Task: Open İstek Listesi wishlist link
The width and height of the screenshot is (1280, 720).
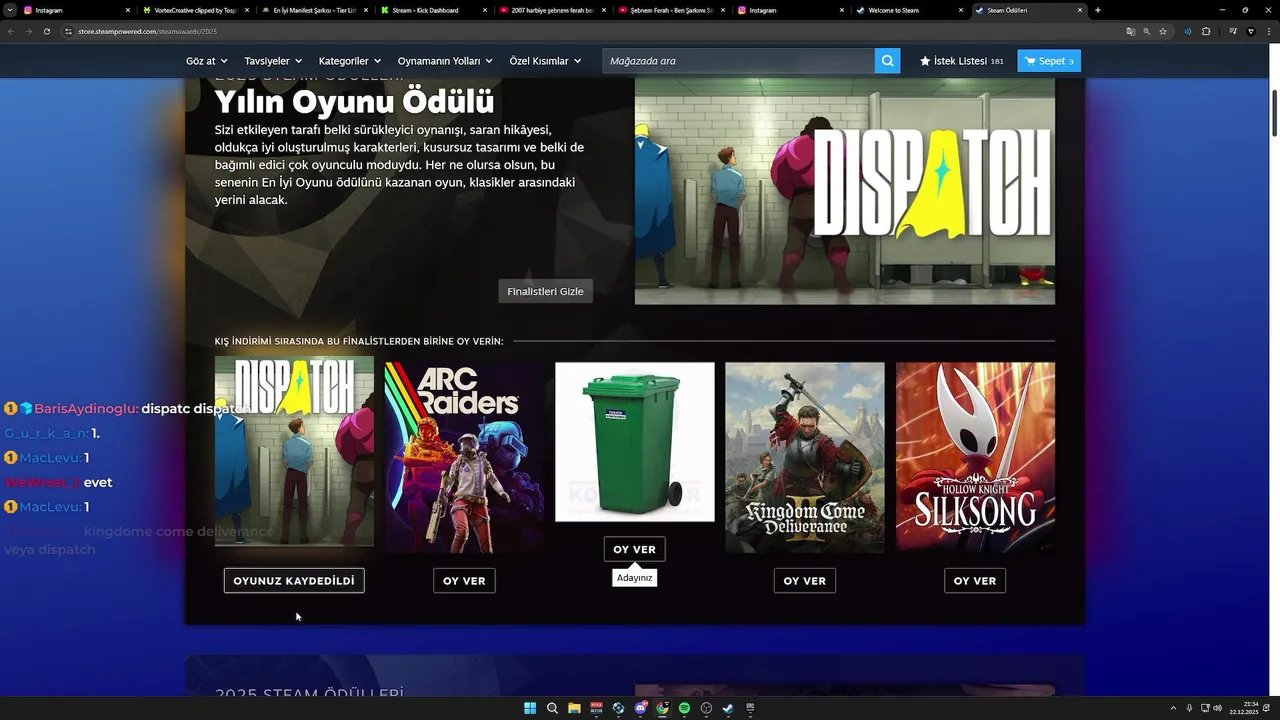Action: coord(962,61)
